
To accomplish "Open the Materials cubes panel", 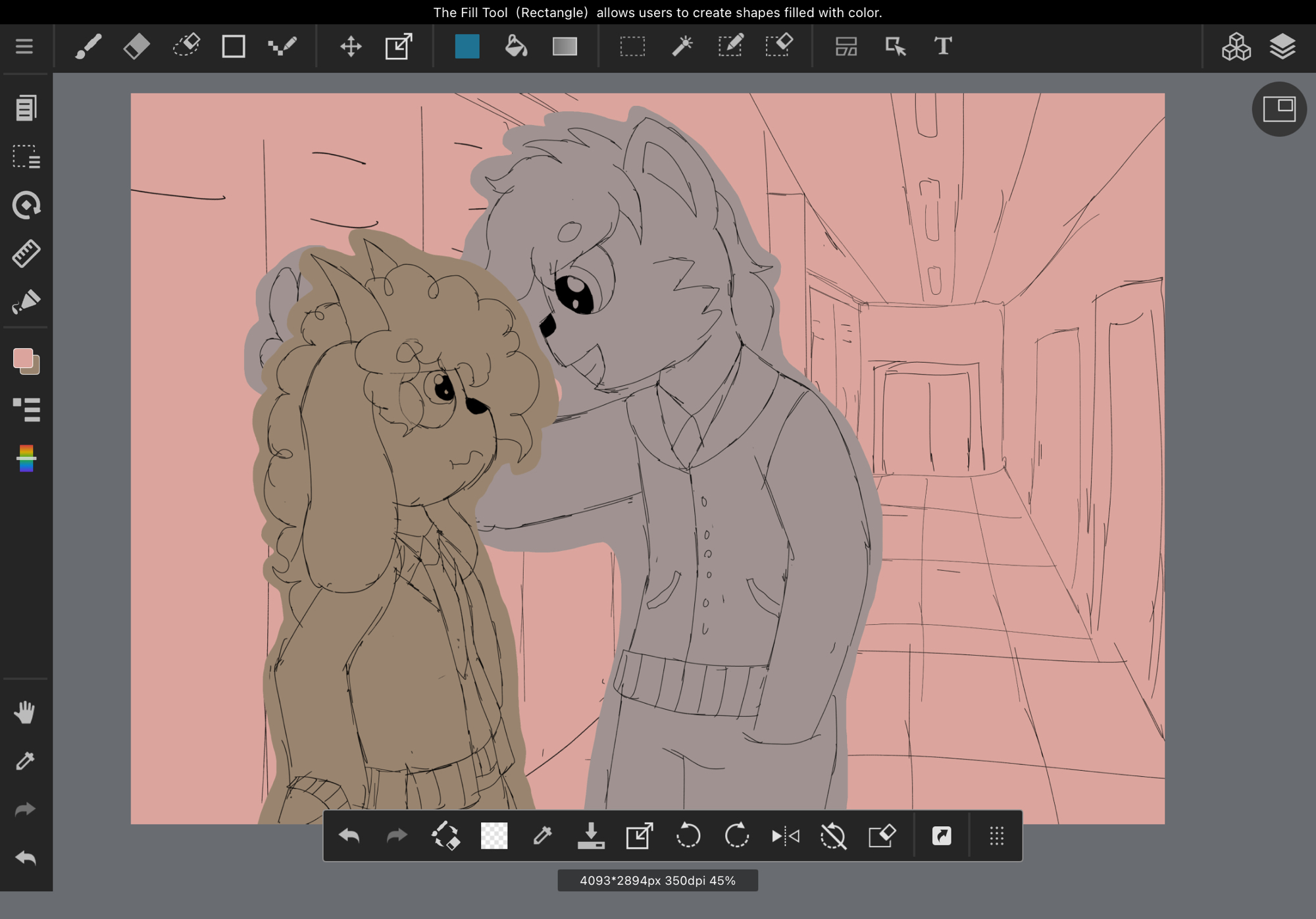I will coord(1236,47).
